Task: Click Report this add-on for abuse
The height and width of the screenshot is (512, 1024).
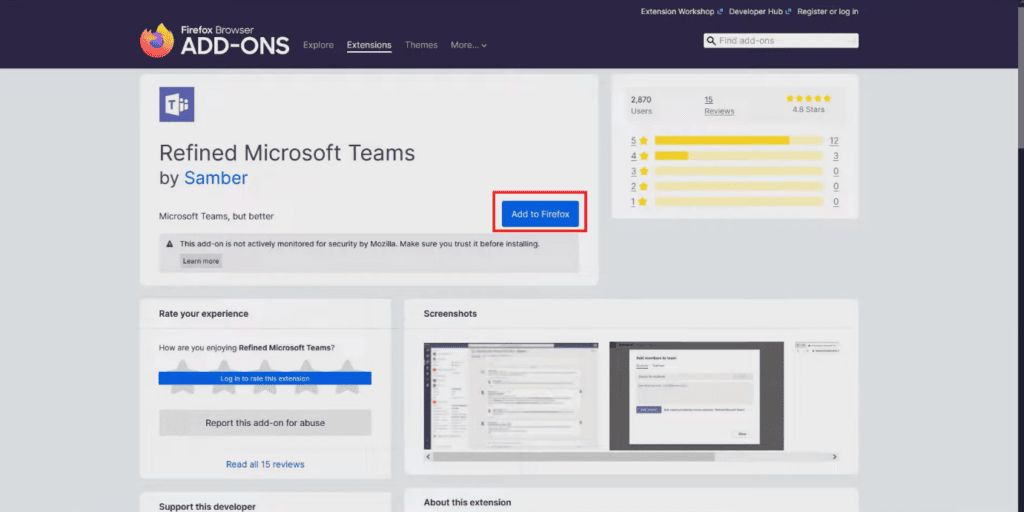Action: click(265, 423)
